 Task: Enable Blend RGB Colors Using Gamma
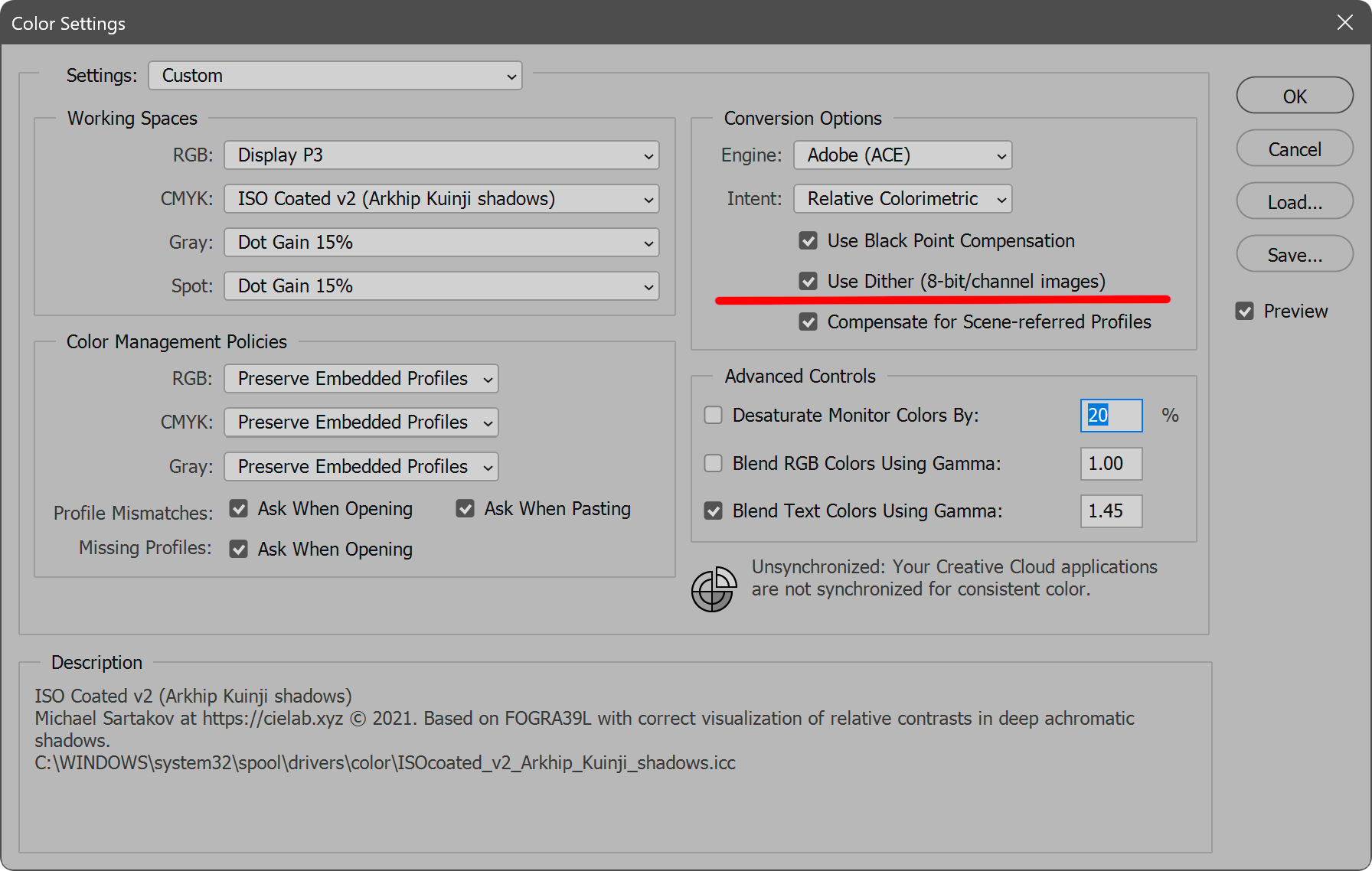[x=713, y=464]
